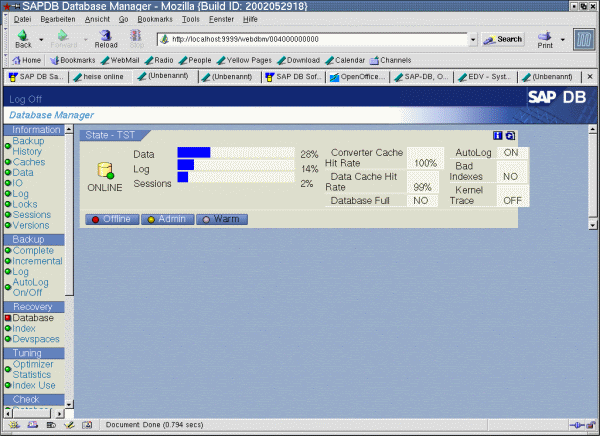Click the Print toolbar icon
The height and width of the screenshot is (436, 600).
545,38
